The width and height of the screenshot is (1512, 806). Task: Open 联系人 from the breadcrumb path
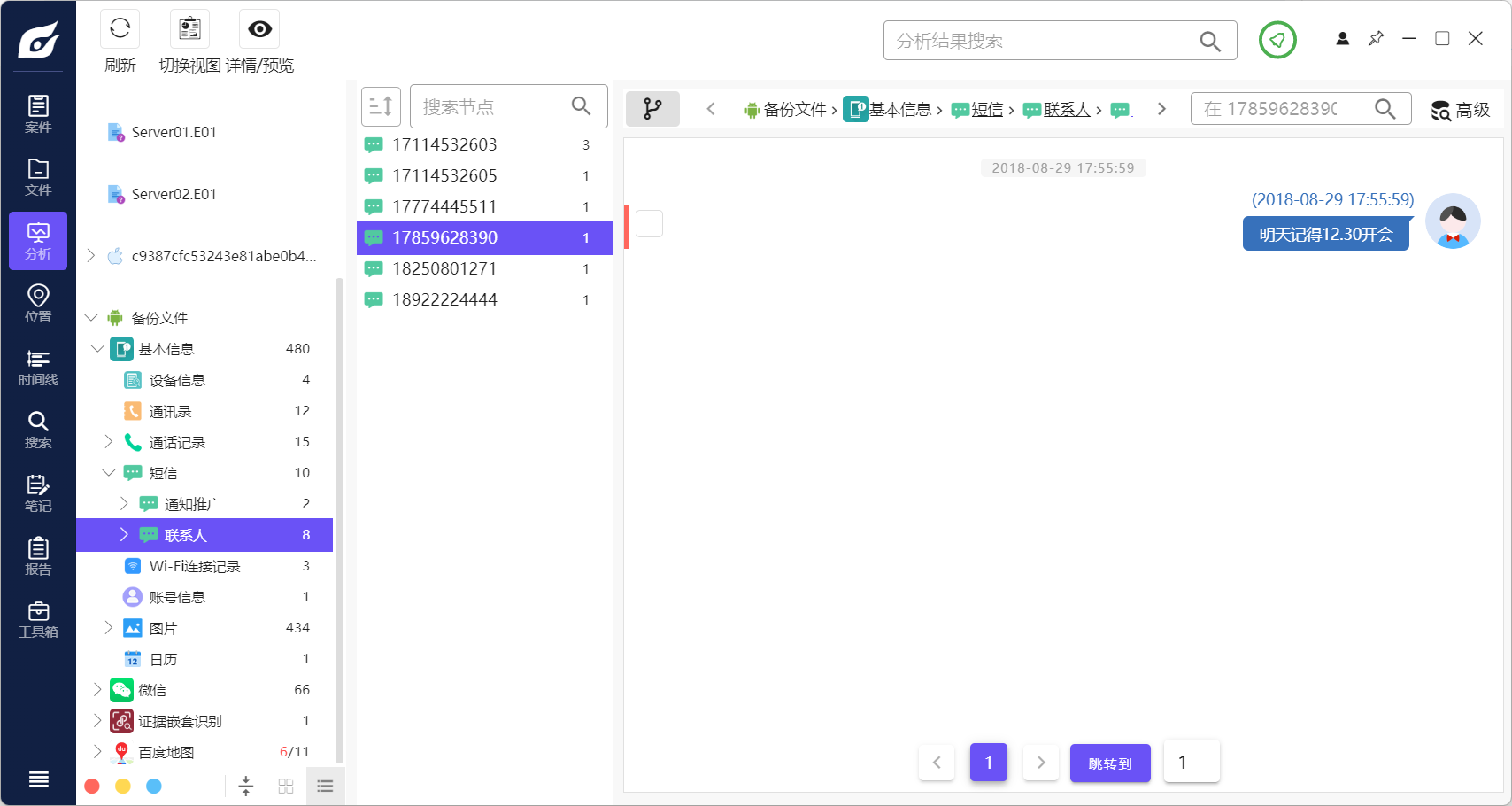point(1066,109)
